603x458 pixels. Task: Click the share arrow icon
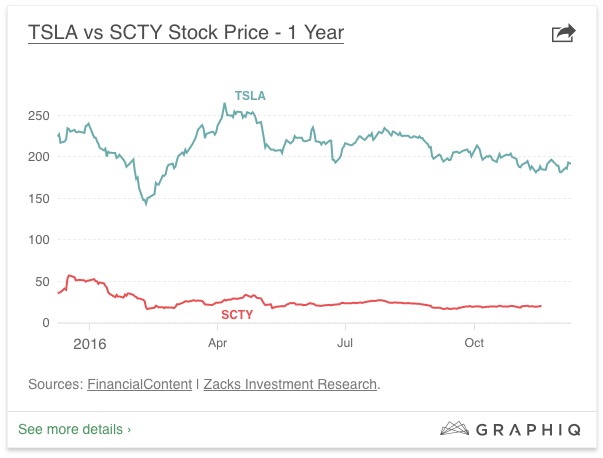tap(564, 34)
